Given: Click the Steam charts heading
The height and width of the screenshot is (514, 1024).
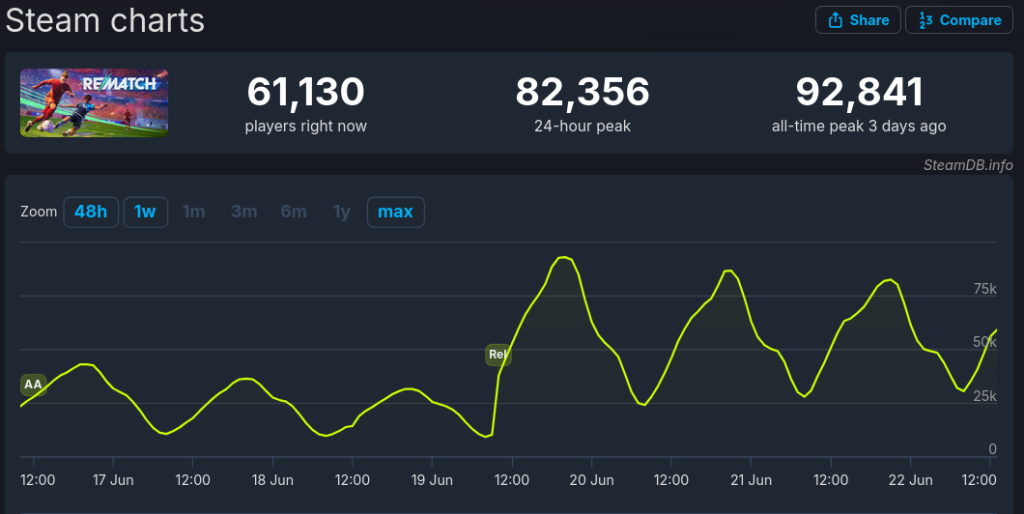Looking at the screenshot, I should click(x=105, y=20).
